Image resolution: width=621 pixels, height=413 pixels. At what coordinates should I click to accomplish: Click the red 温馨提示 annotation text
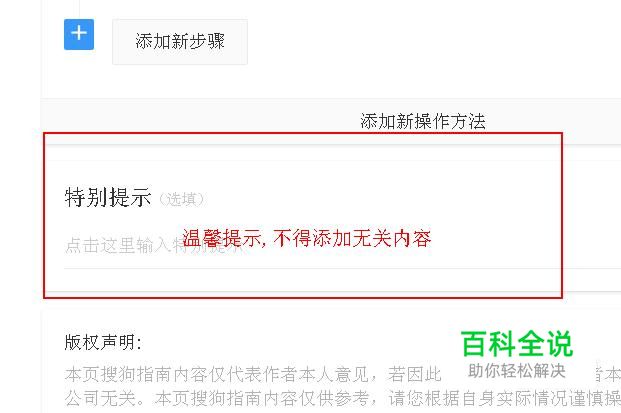pos(221,238)
